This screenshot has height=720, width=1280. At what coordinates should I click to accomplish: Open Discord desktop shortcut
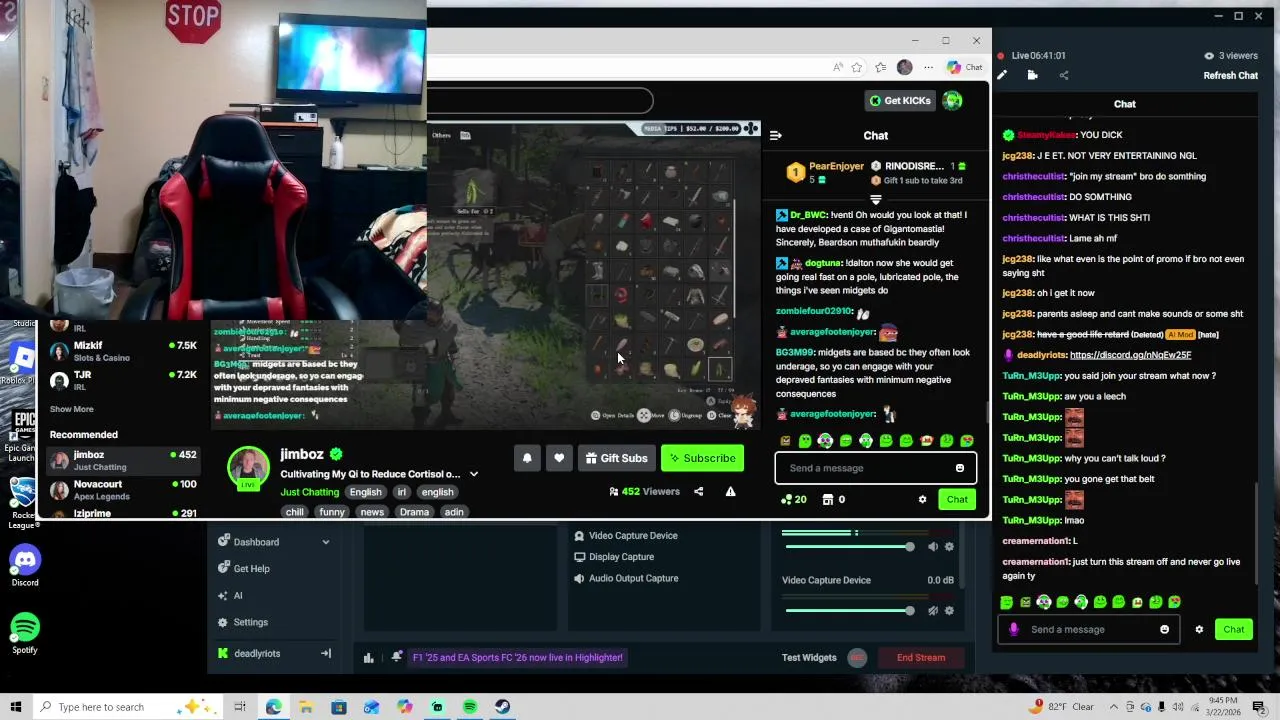point(25,566)
